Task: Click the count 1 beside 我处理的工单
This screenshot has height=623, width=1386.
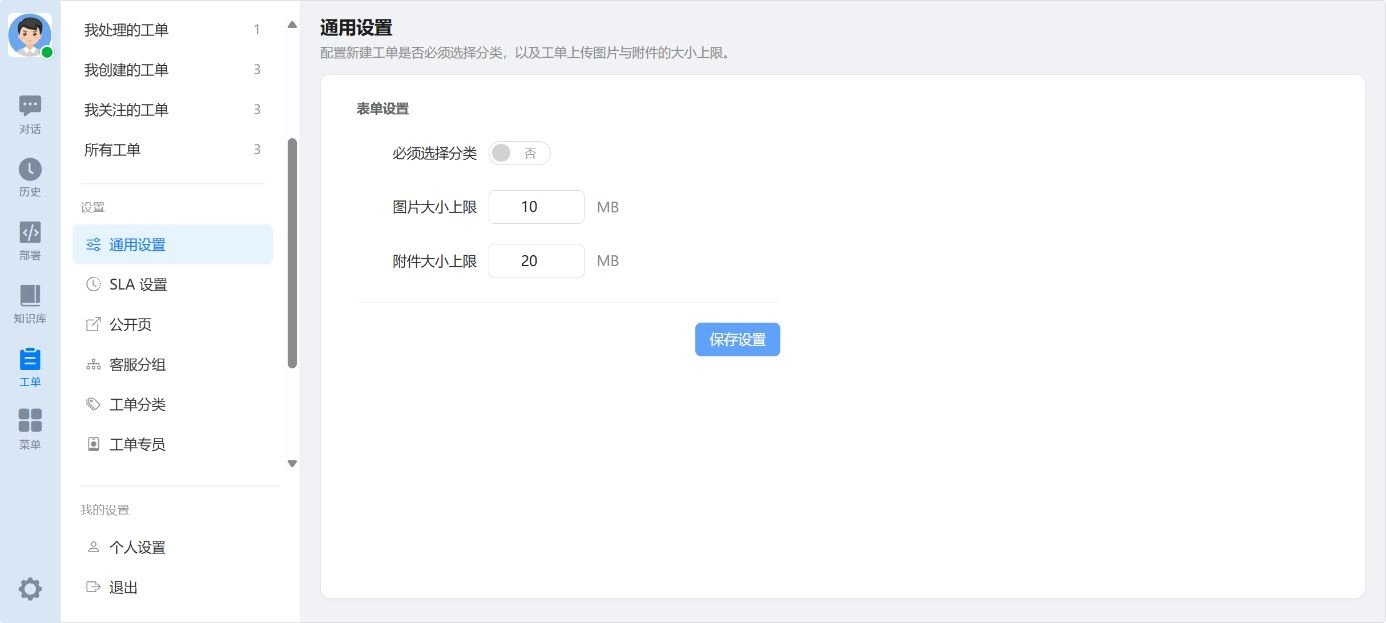Action: click(x=257, y=30)
